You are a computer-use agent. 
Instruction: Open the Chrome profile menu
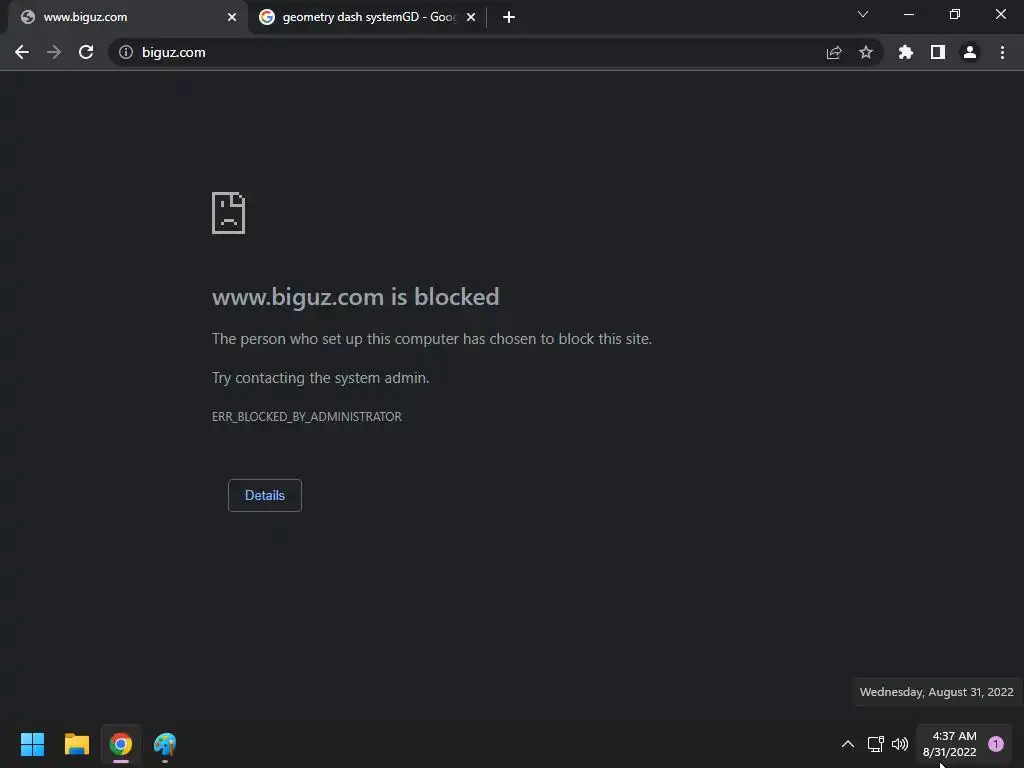pos(970,52)
